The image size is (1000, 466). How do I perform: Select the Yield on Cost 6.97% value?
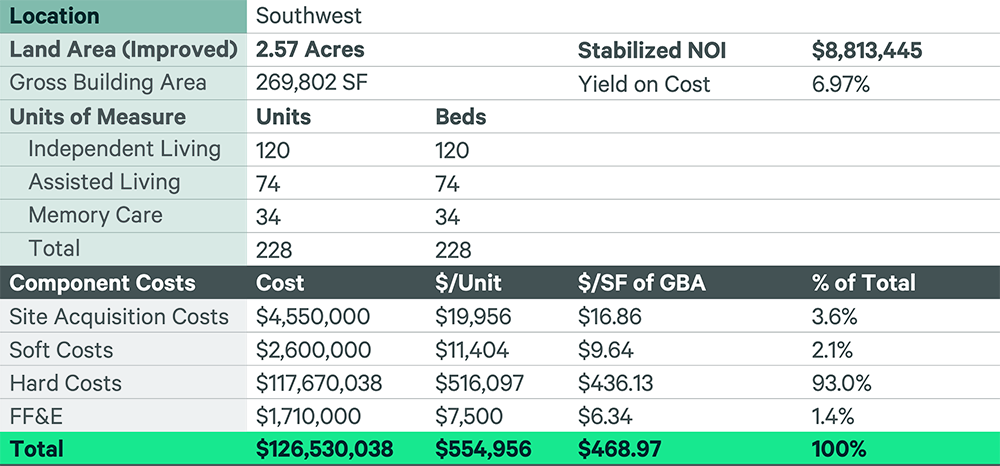(841, 84)
